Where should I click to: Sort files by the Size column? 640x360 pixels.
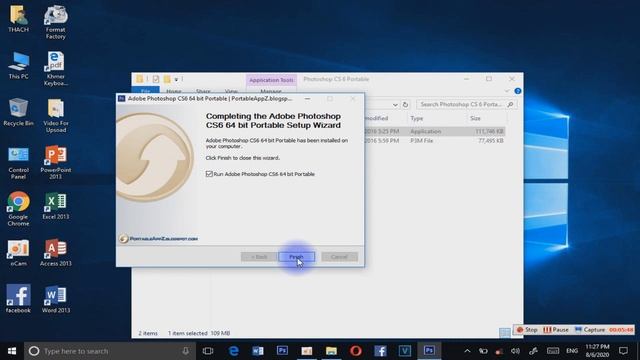tap(486, 118)
